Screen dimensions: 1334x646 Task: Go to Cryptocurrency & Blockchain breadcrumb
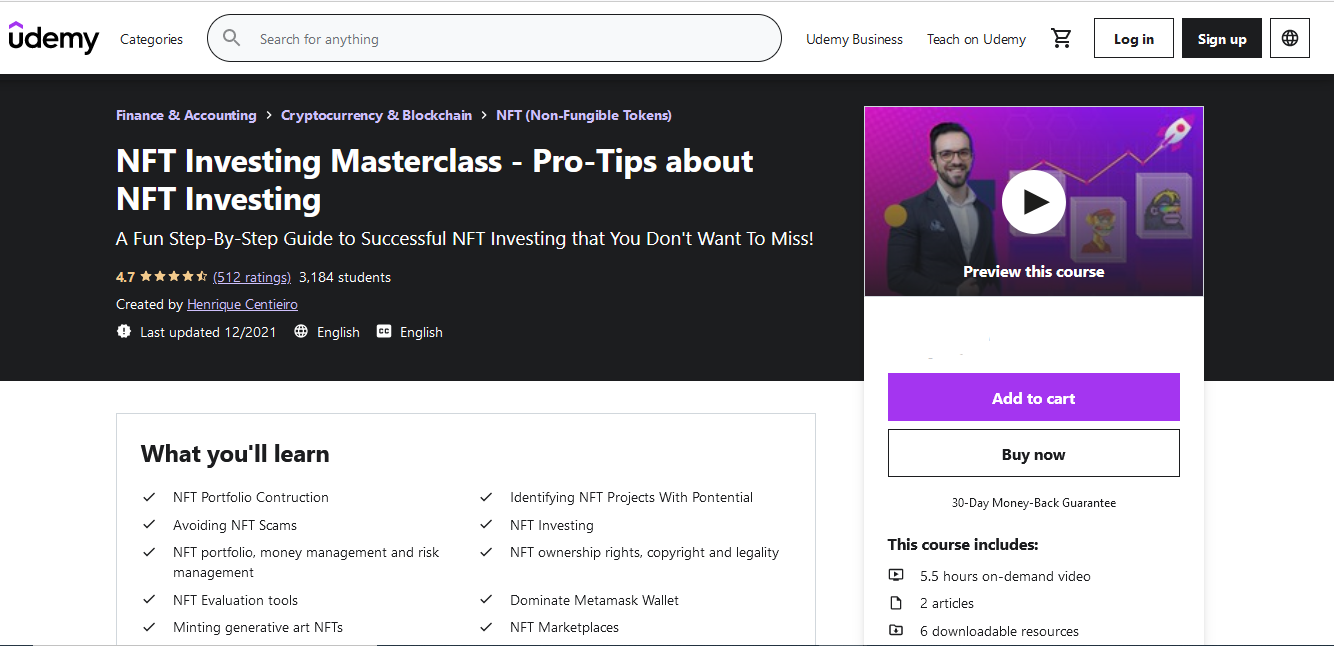pyautogui.click(x=376, y=115)
